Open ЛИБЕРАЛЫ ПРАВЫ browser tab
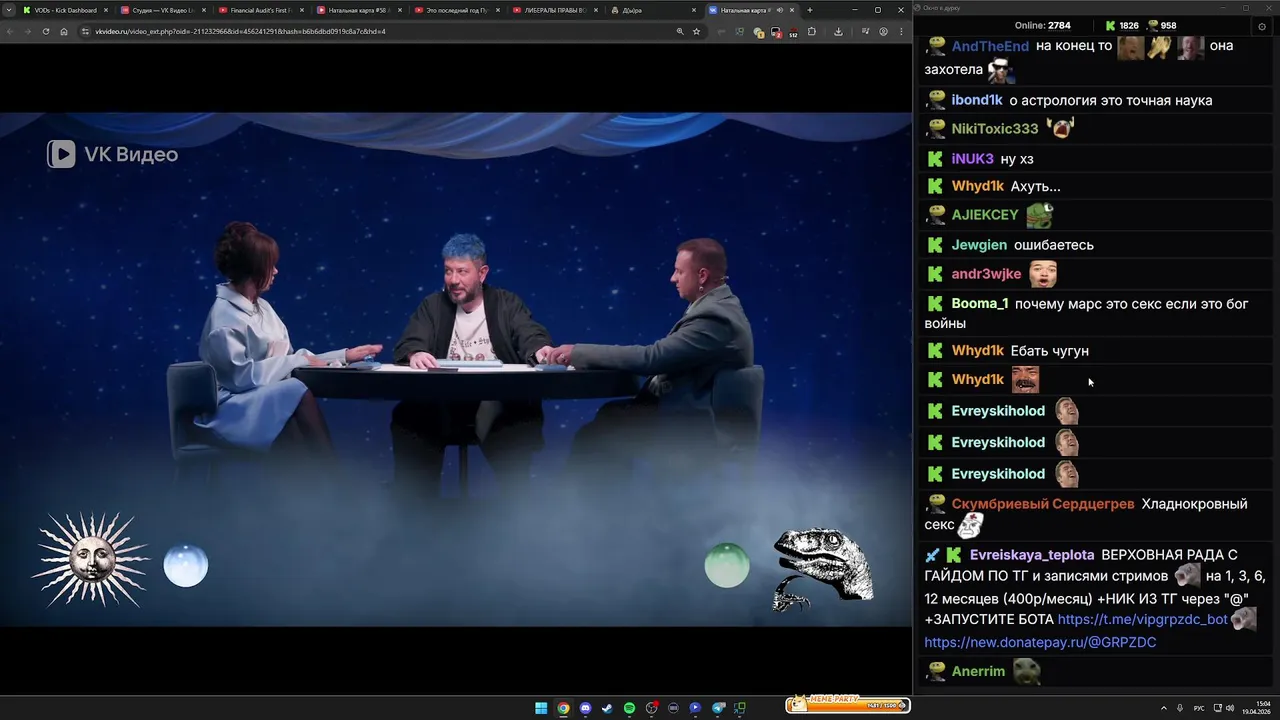Screen dimensions: 1280x720 [x=554, y=10]
